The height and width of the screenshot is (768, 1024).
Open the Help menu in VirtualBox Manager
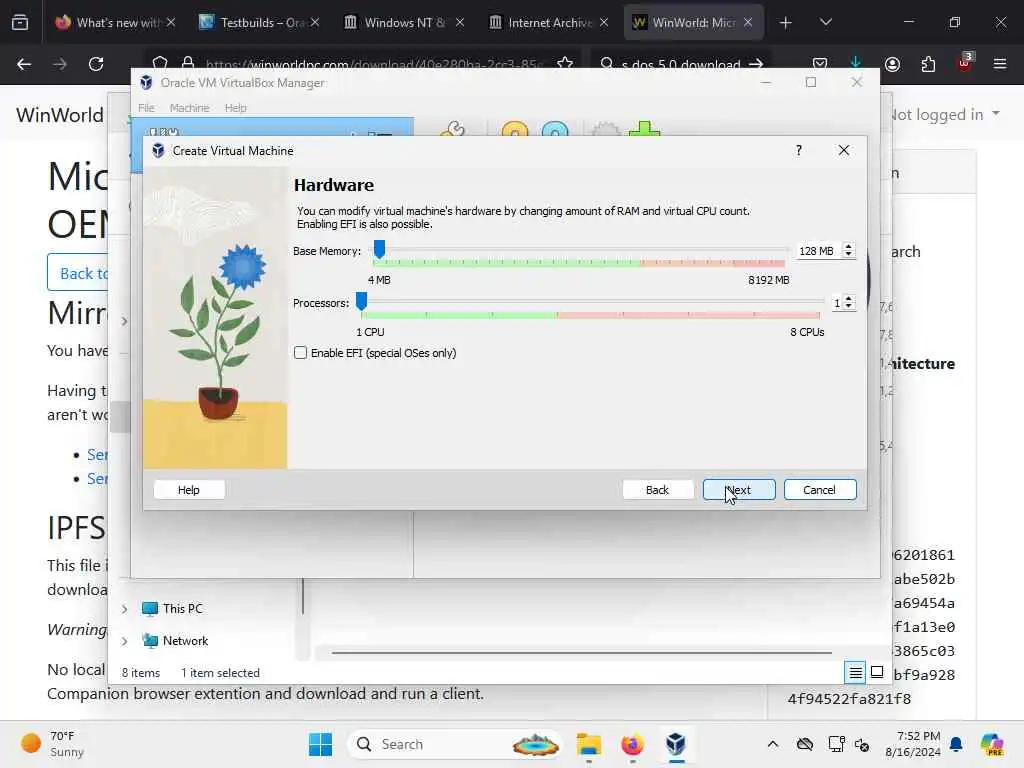pos(236,108)
